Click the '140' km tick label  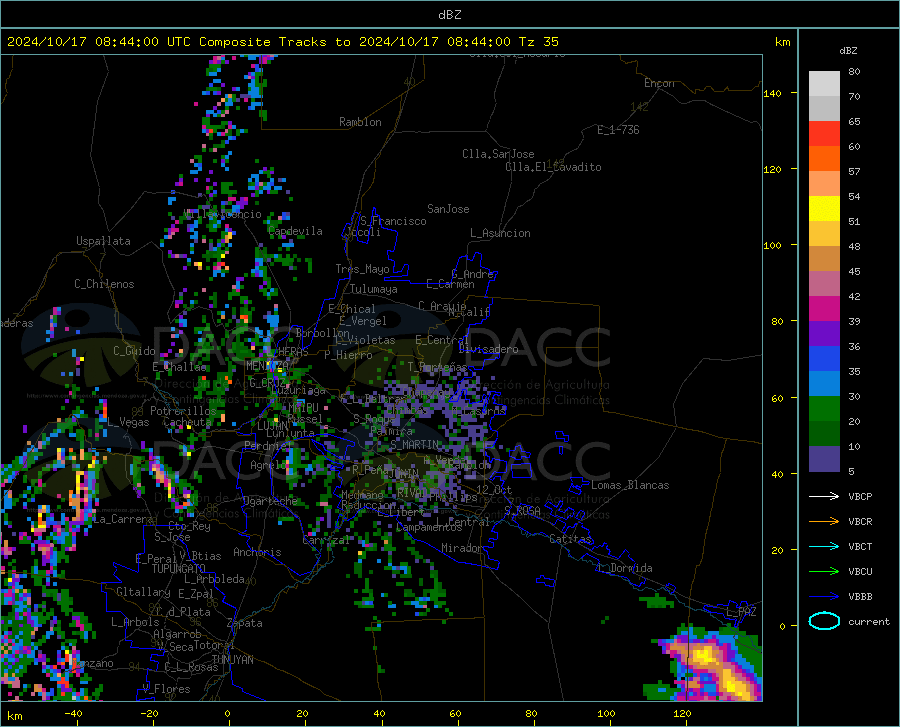[773, 93]
